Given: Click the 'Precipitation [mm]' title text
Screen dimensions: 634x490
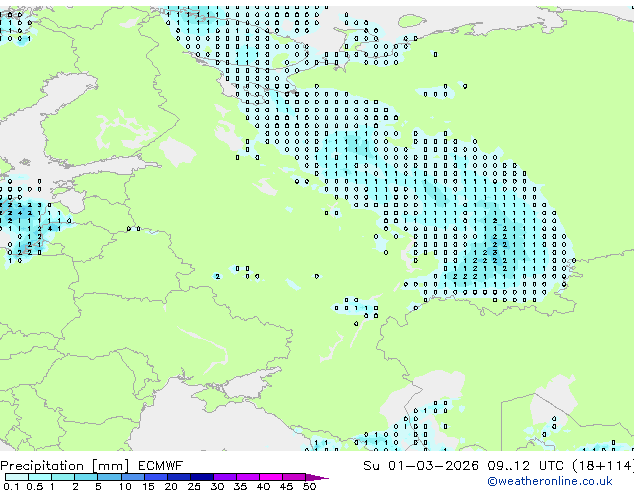Looking at the screenshot, I should (x=65, y=466).
